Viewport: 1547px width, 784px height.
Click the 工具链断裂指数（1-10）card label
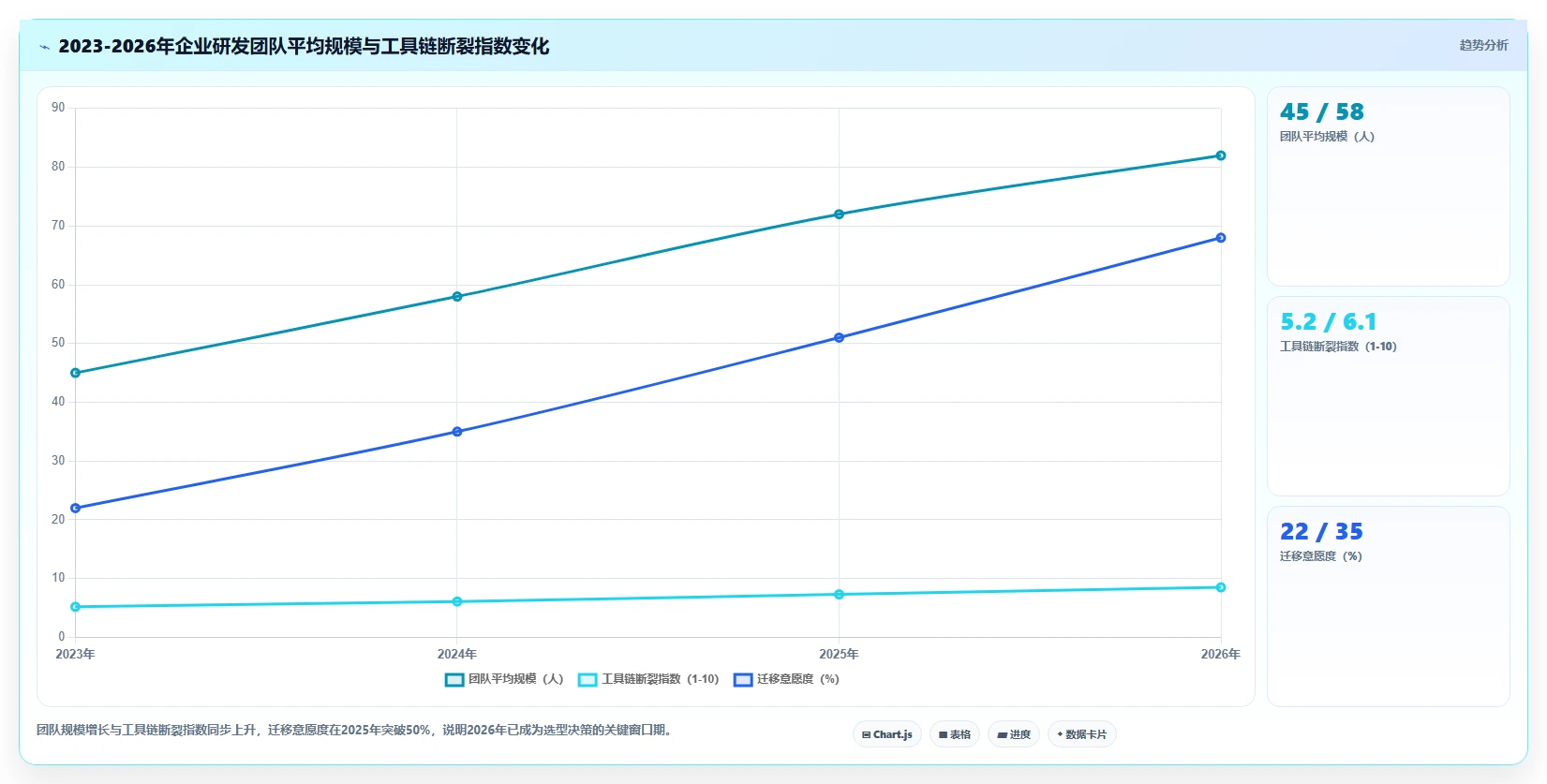point(1339,347)
